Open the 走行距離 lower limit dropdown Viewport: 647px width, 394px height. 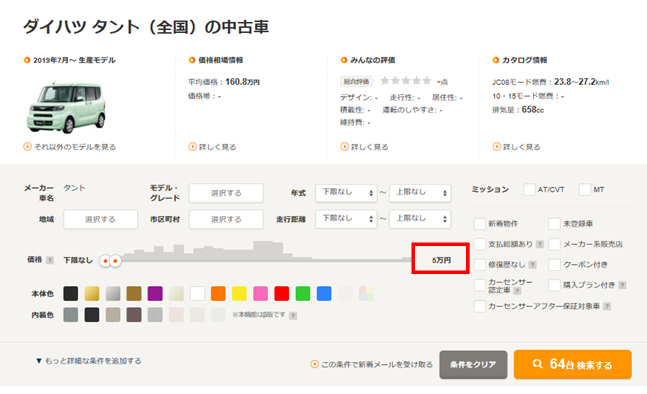pos(346,219)
